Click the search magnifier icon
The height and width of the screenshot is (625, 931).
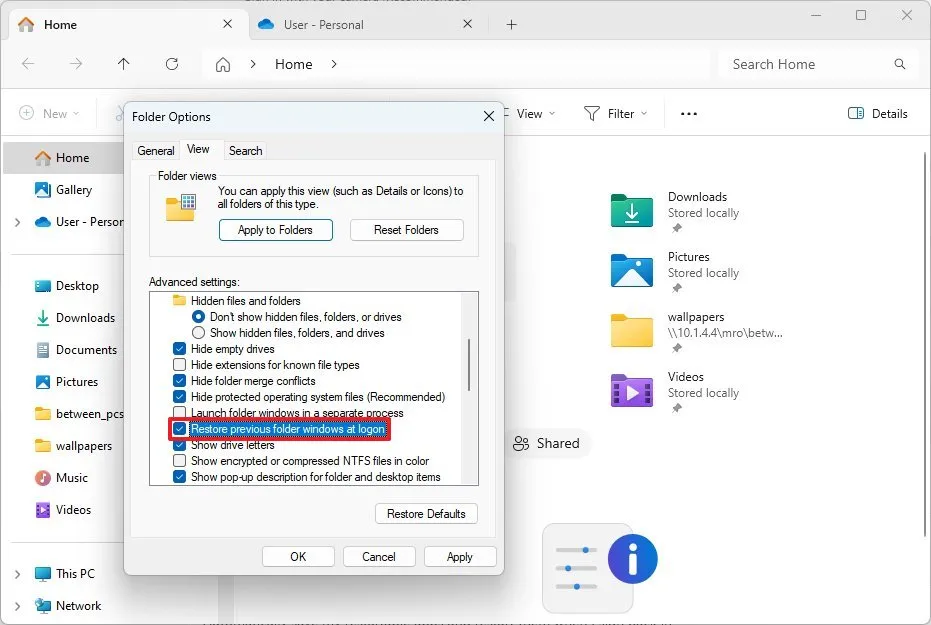[900, 64]
